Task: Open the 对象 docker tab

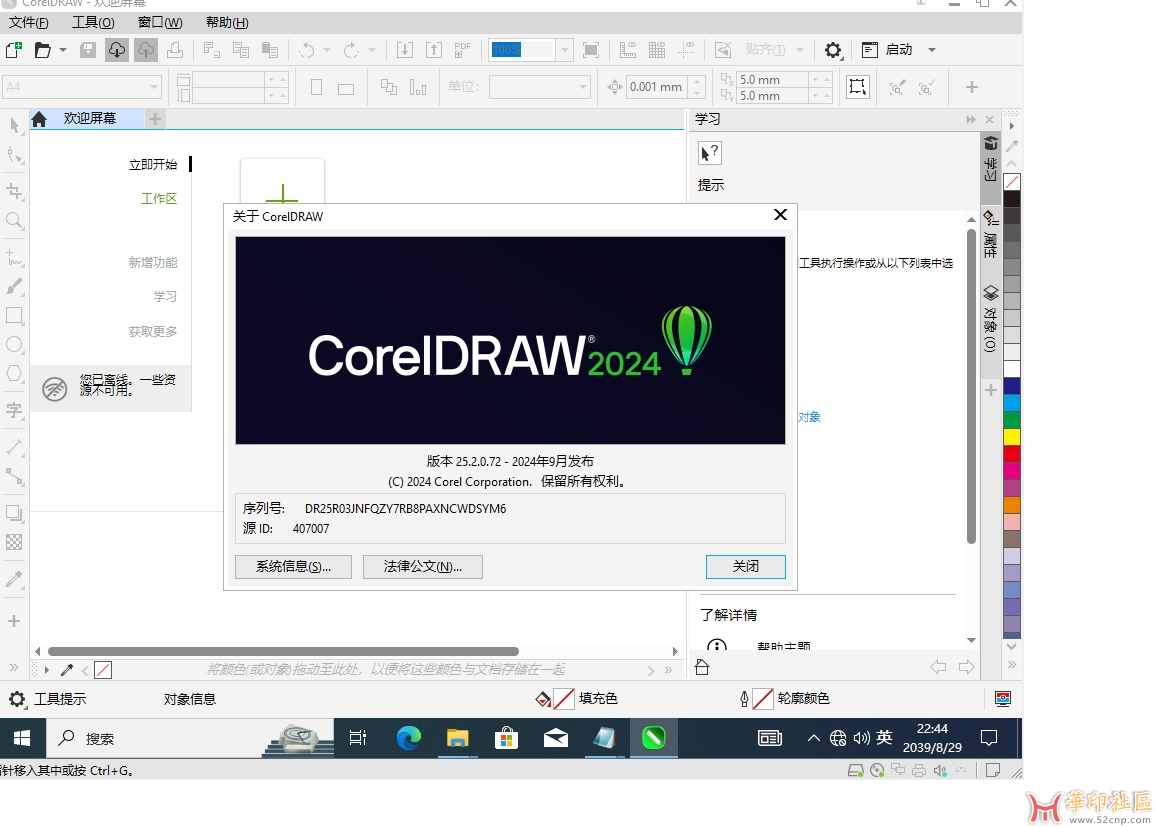Action: [991, 318]
